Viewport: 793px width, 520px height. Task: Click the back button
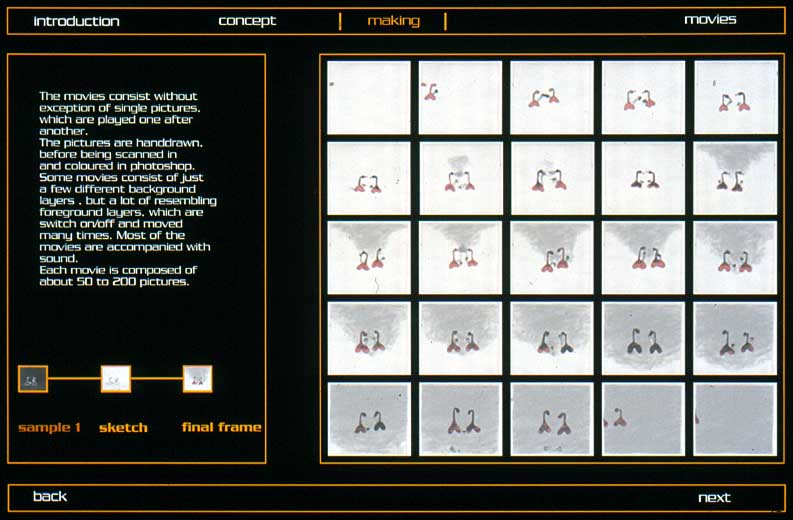click(x=50, y=497)
